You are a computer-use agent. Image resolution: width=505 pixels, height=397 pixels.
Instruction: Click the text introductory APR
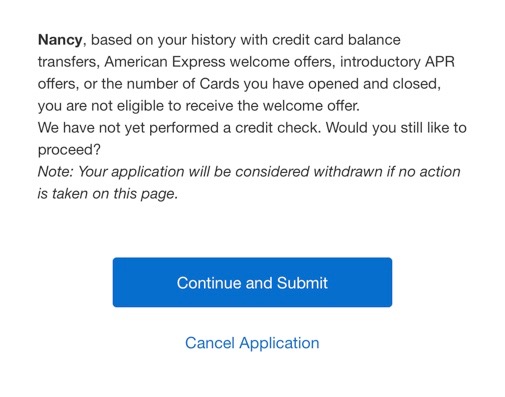click(397, 62)
